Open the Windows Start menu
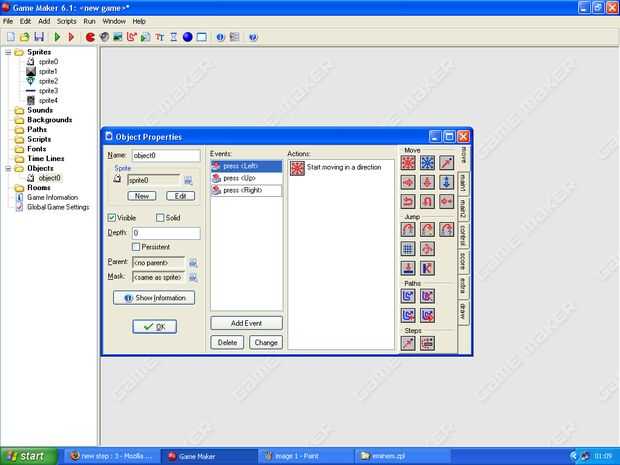 click(x=29, y=456)
